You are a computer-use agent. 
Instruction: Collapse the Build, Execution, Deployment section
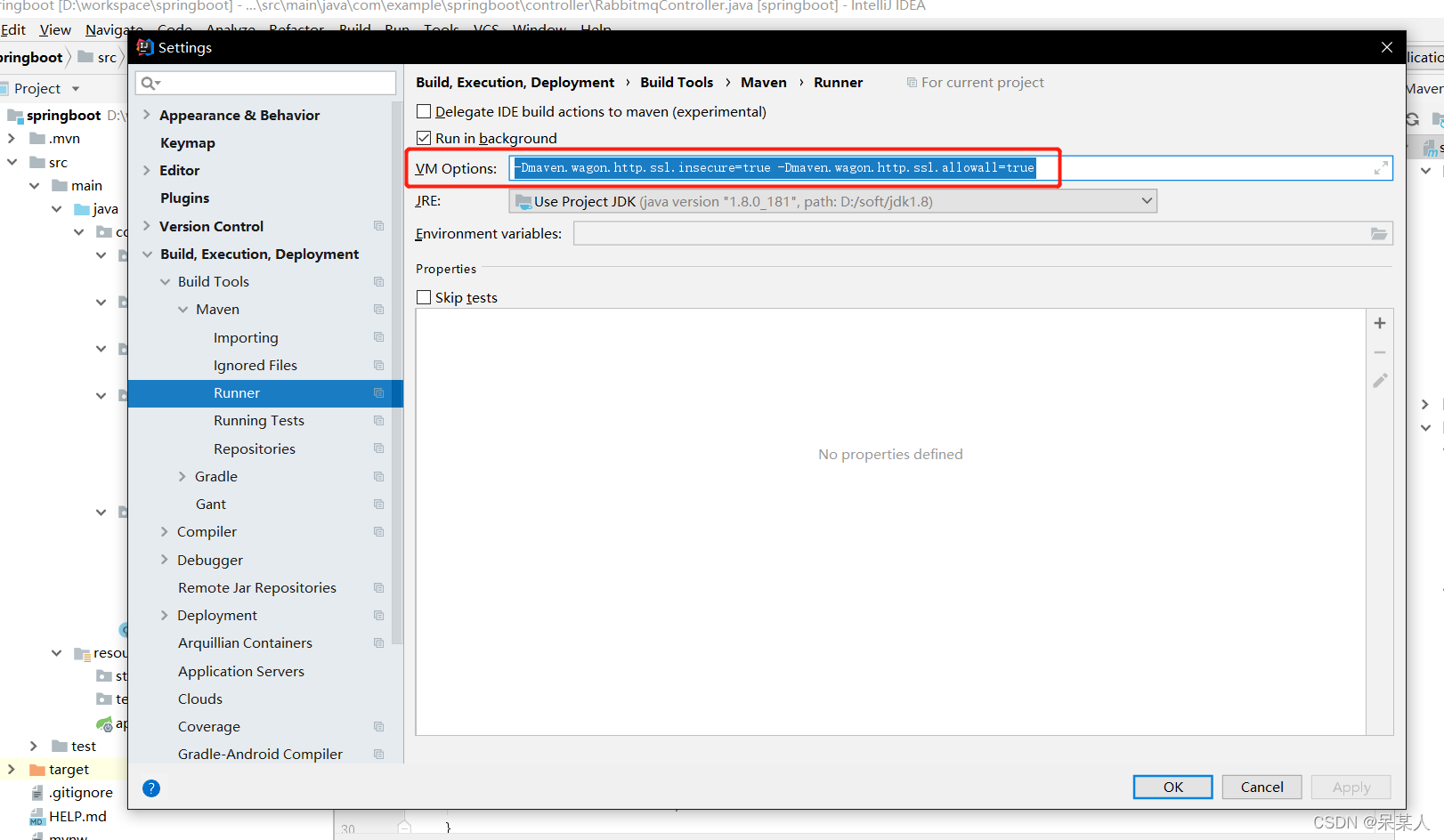[x=148, y=254]
